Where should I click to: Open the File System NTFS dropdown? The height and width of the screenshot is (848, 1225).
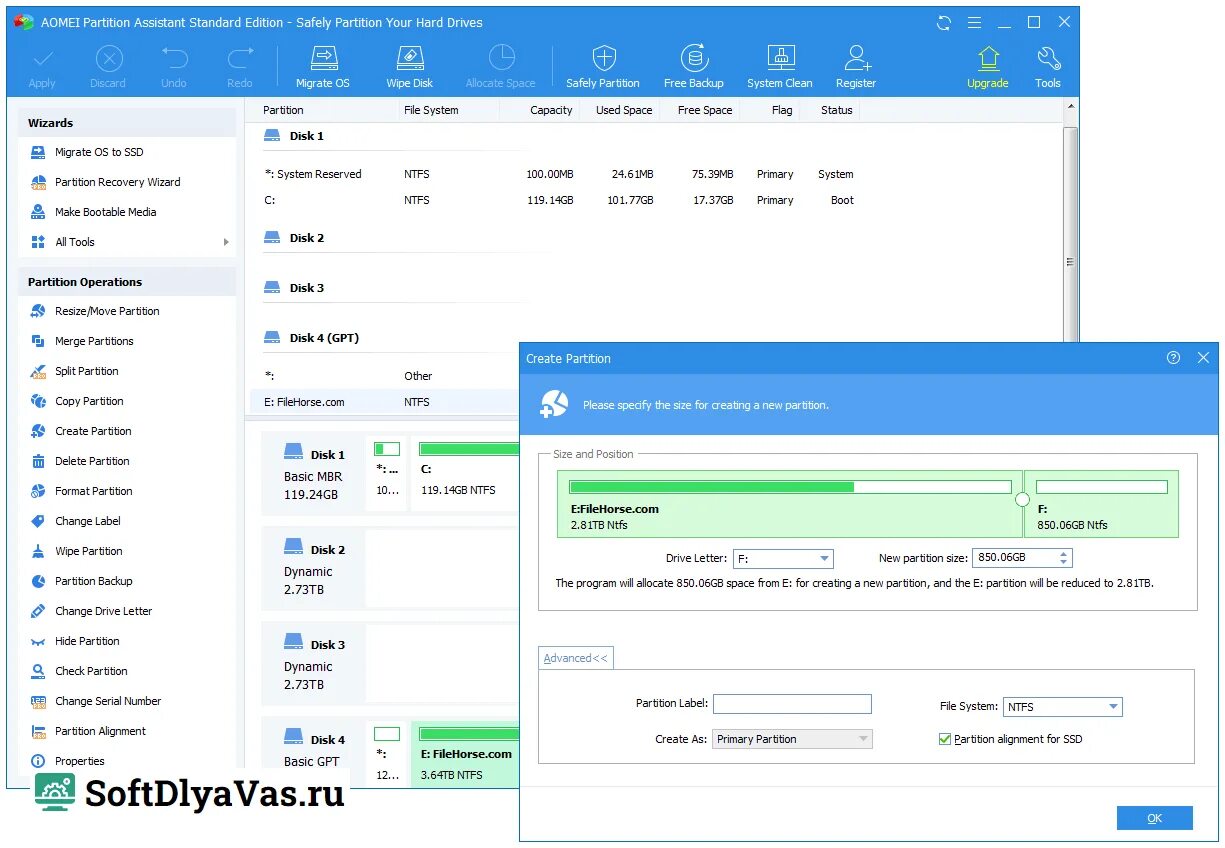[x=1063, y=707]
